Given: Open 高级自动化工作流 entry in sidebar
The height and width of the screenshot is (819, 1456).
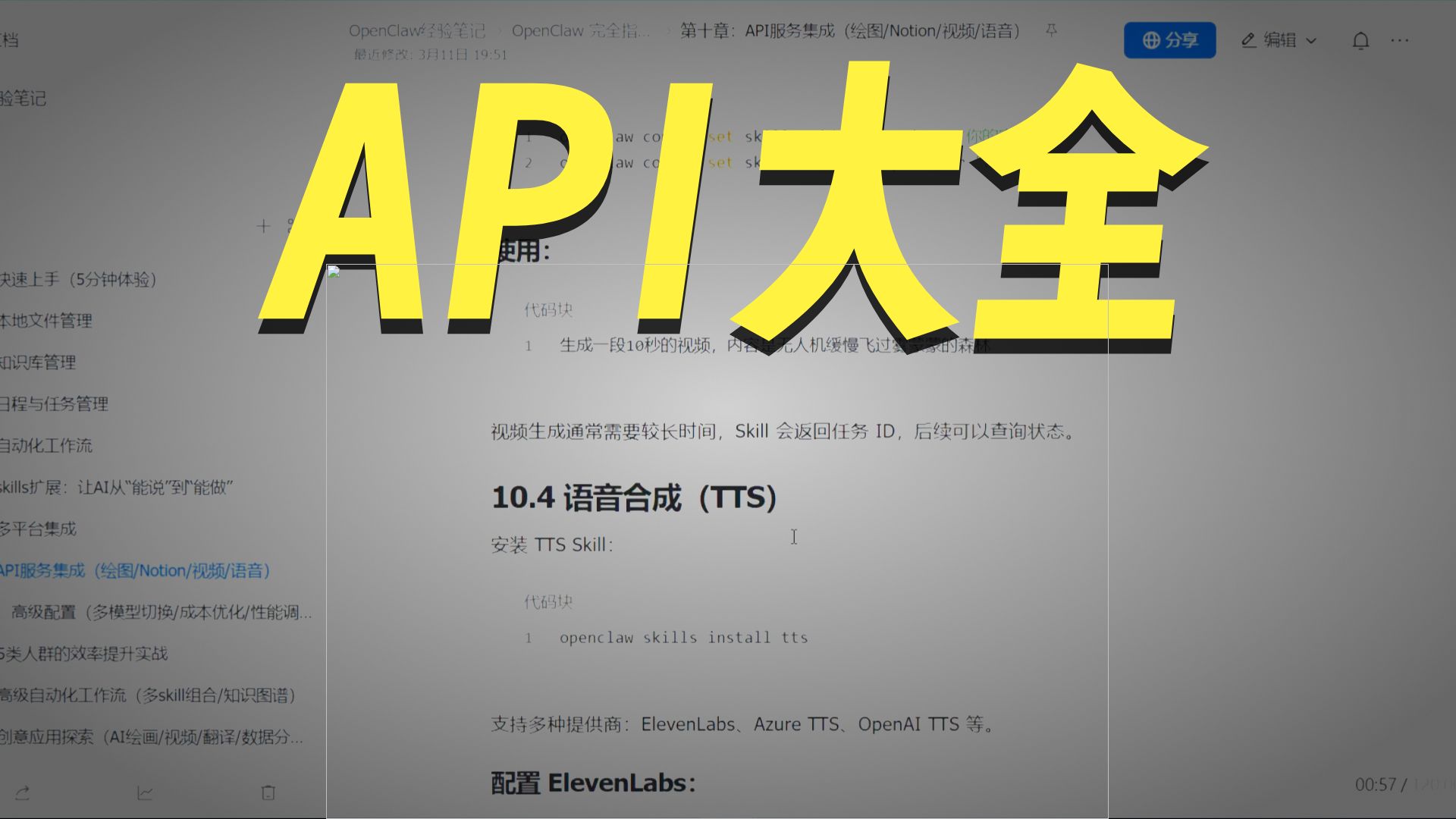Looking at the screenshot, I should [148, 695].
